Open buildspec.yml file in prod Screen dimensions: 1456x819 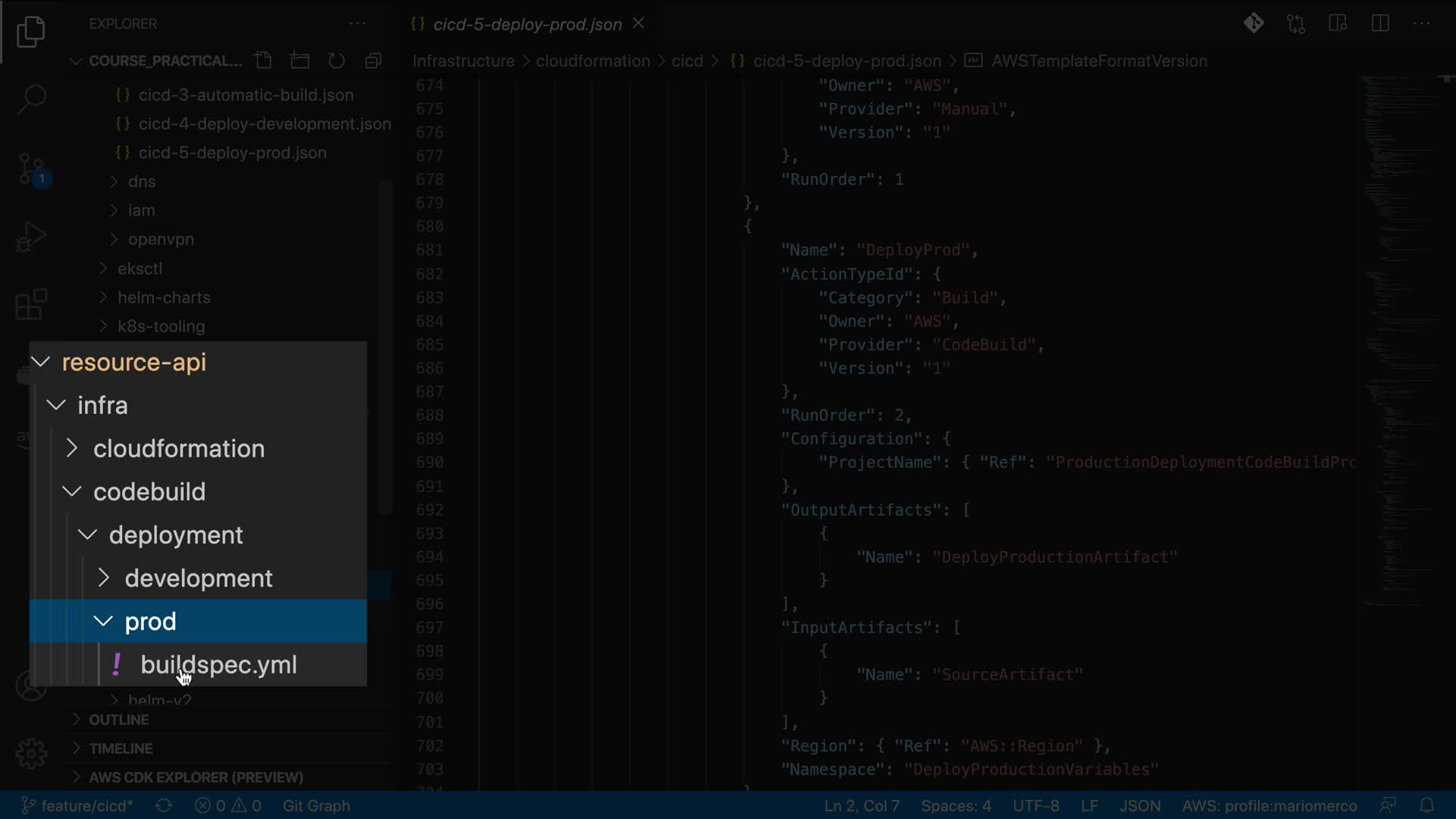[x=218, y=665]
